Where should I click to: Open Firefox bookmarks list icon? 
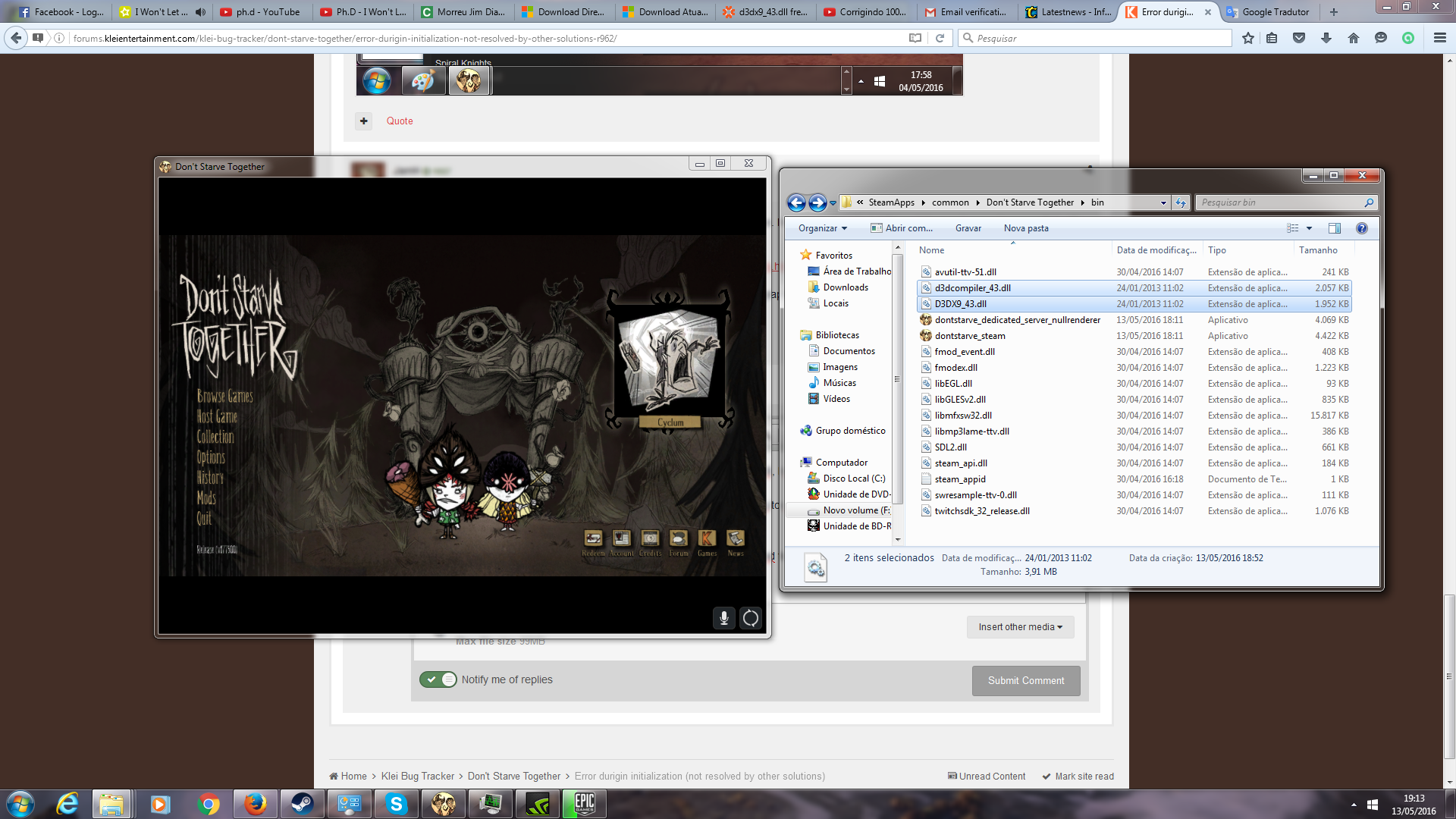pyautogui.click(x=1272, y=38)
